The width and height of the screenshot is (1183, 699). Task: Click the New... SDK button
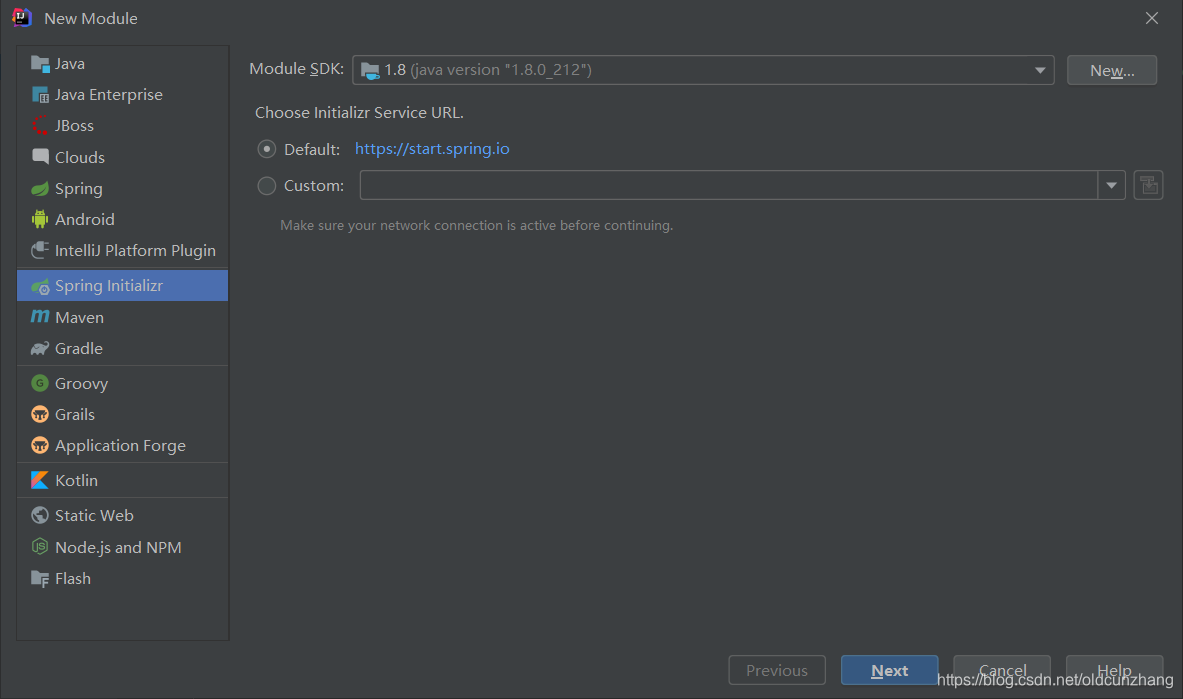[x=1111, y=70]
